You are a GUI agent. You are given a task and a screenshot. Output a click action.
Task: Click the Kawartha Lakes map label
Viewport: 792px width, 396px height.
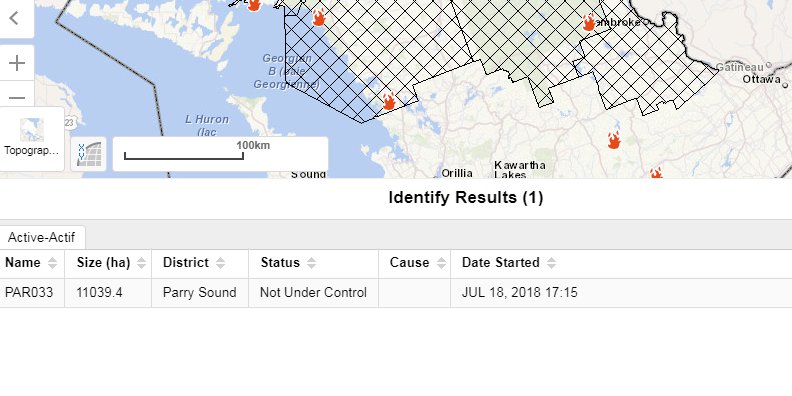[520, 170]
